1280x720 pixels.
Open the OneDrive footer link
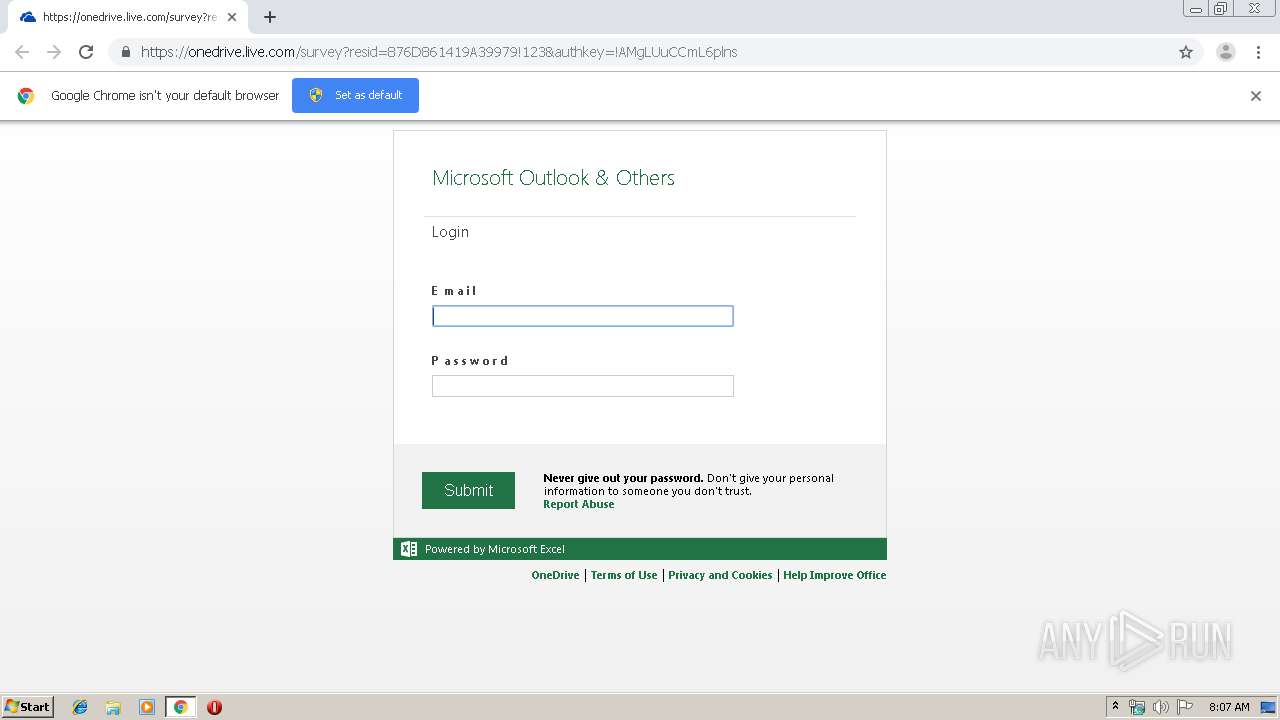[x=555, y=575]
